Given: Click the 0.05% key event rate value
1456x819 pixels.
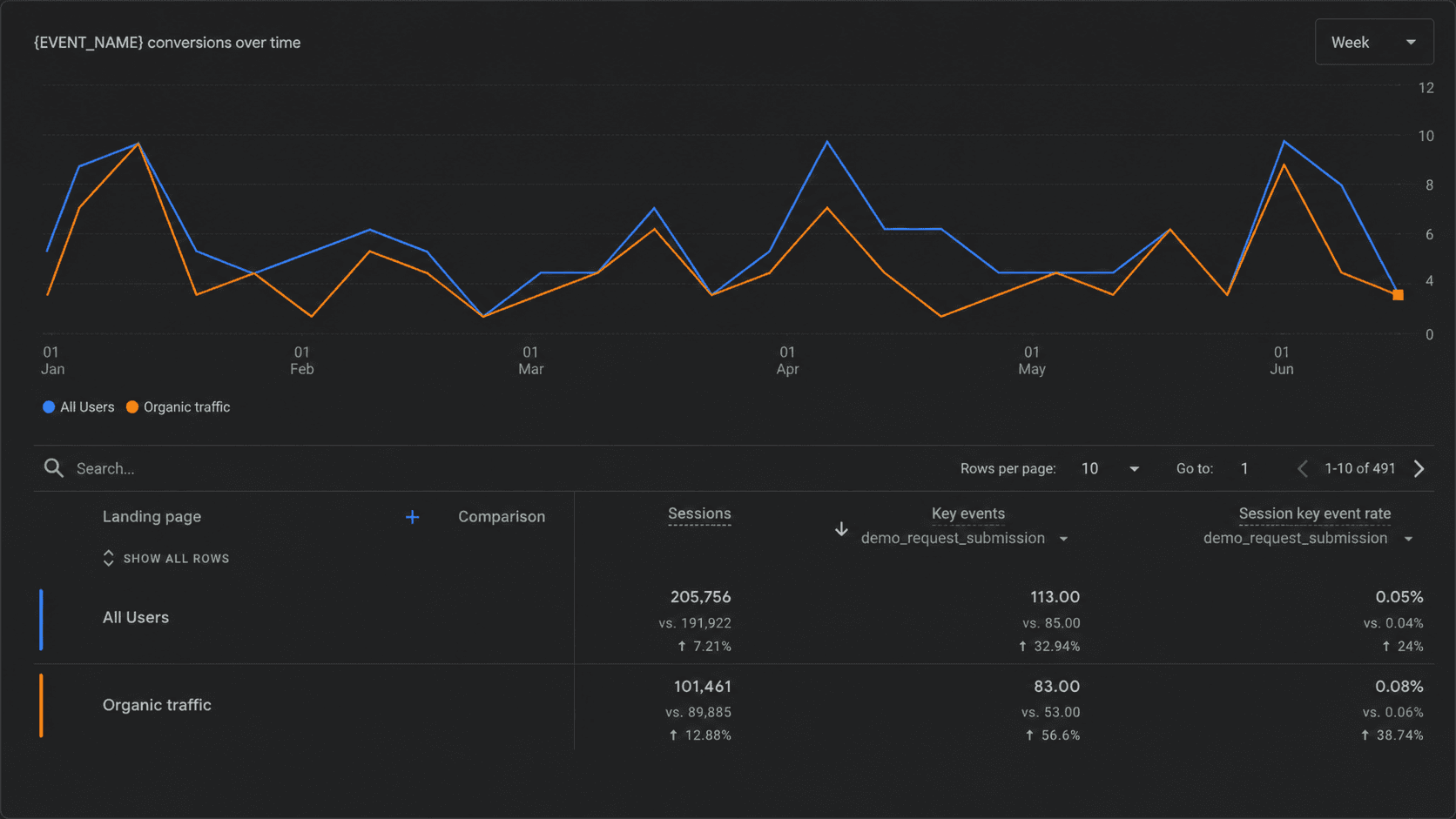Looking at the screenshot, I should pyautogui.click(x=1399, y=597).
